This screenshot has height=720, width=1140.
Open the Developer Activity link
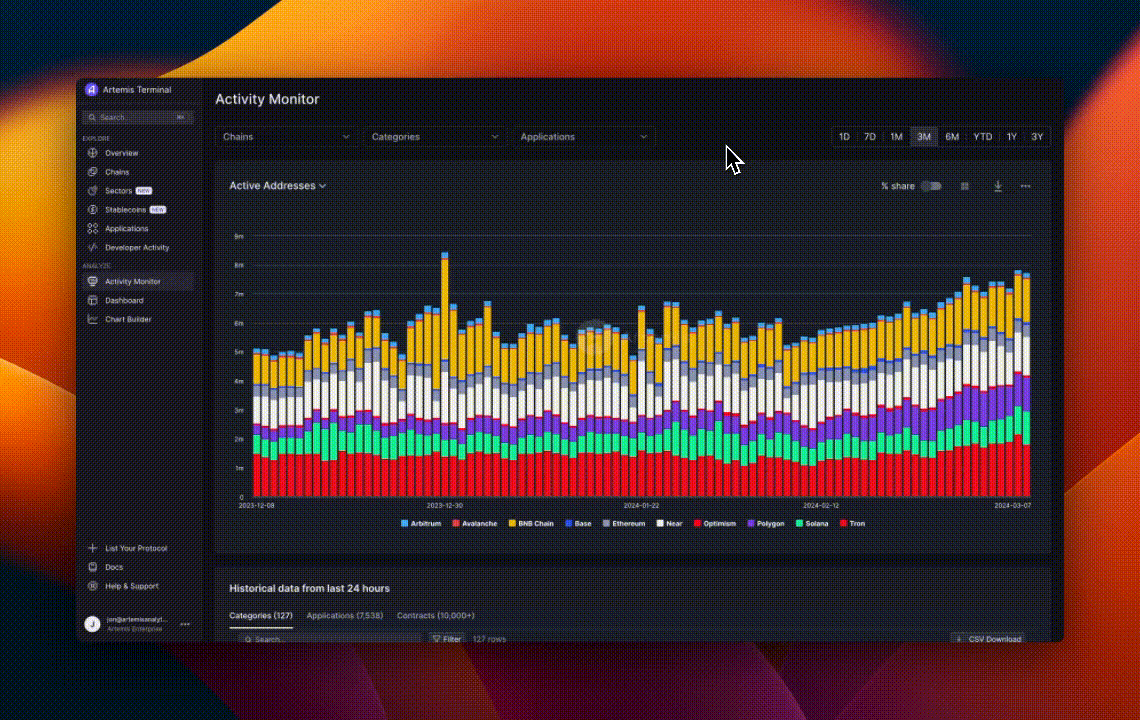coord(137,247)
